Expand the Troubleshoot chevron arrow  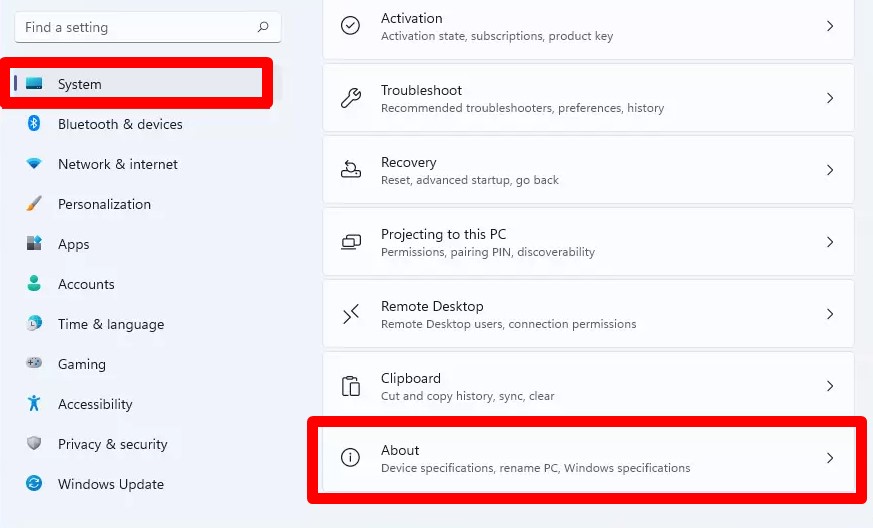pos(830,98)
